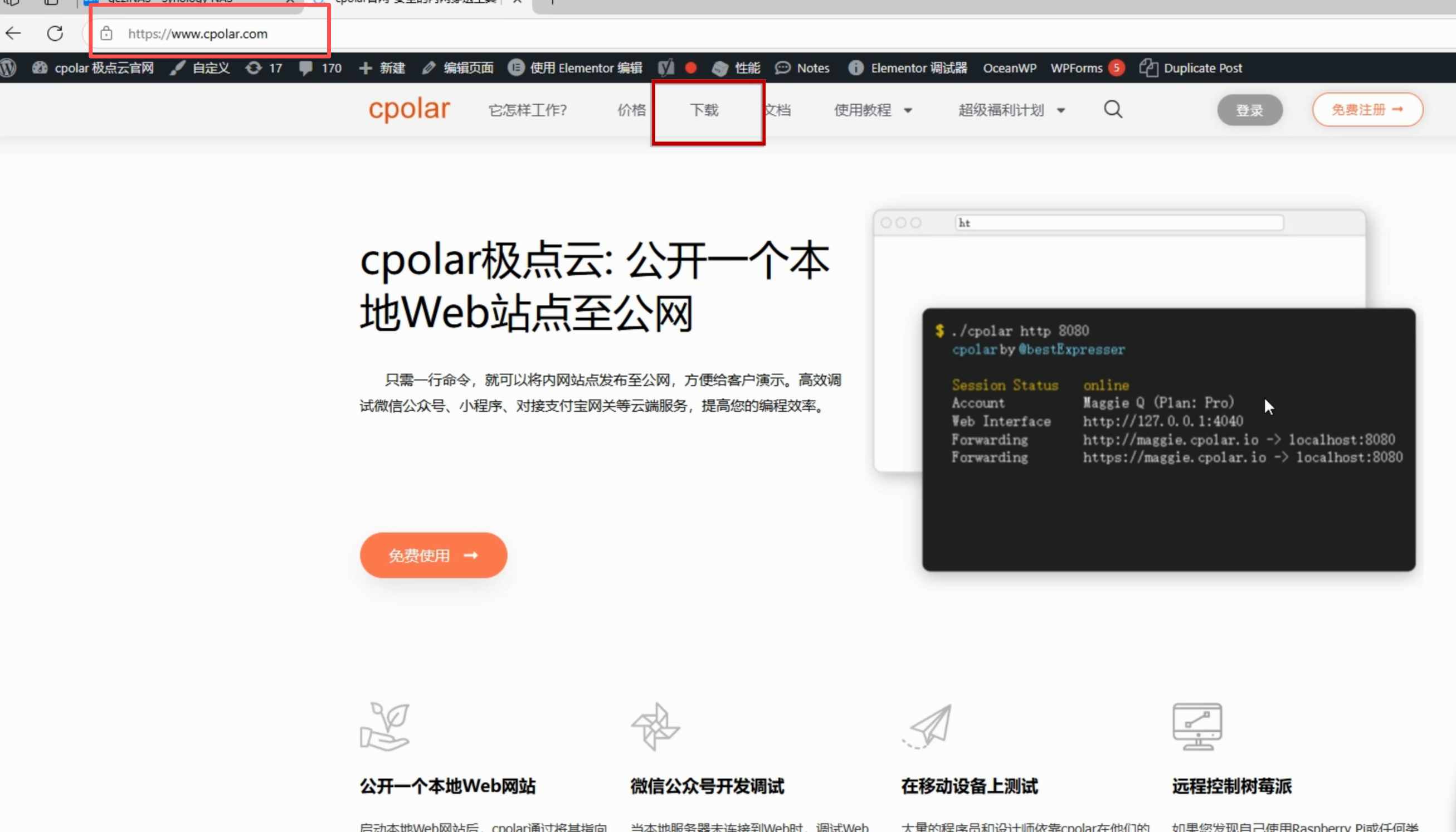Open 使用 Elementor 编辑

(x=575, y=68)
